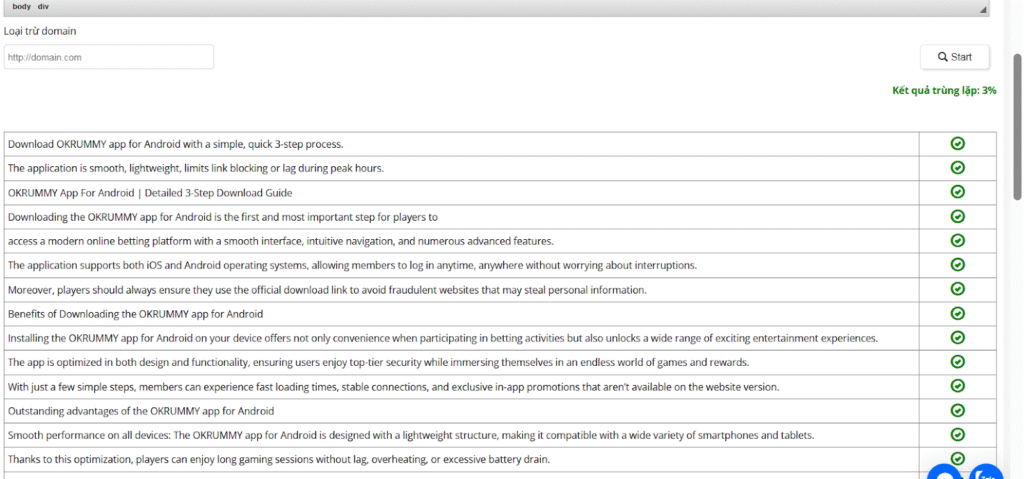Viewport: 1024px width, 479px height.
Task: Click the check icon for 'Benefits of Downloading' row
Action: tap(957, 313)
